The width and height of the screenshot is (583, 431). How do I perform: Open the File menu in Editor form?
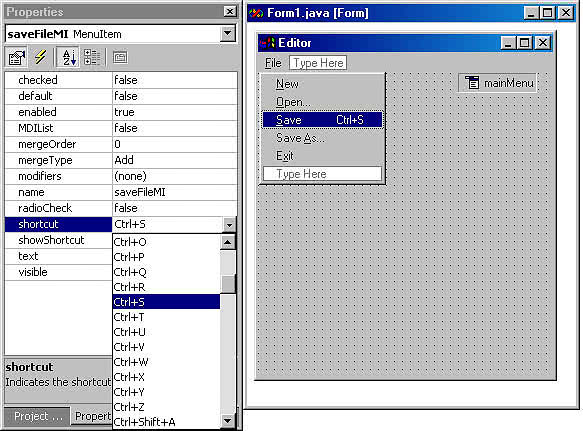[273, 63]
